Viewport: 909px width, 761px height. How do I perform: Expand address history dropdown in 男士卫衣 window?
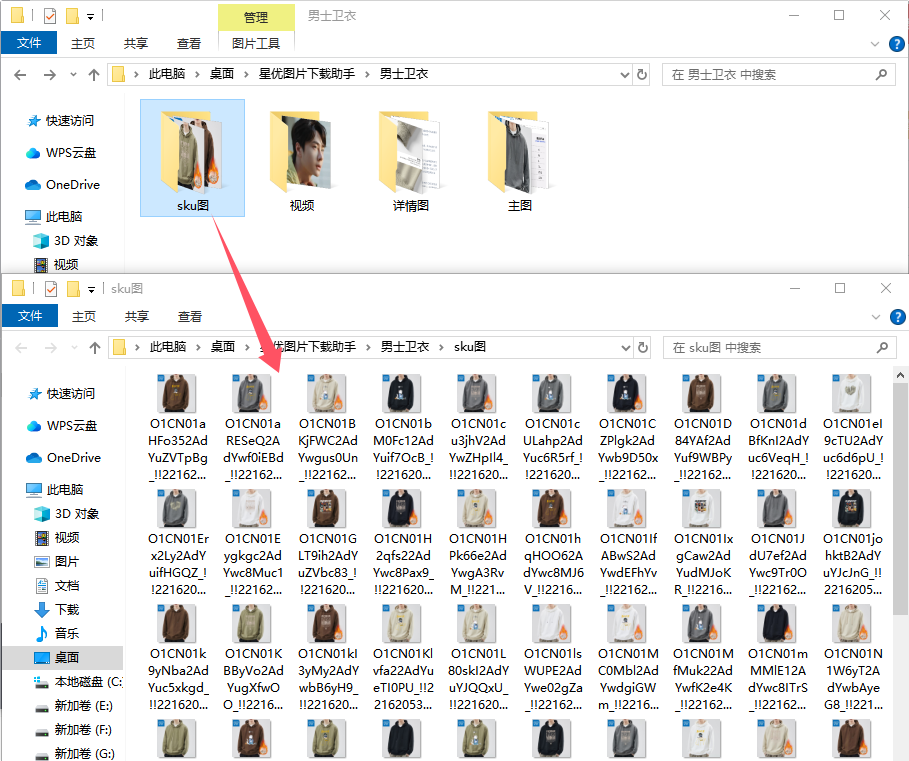624,75
